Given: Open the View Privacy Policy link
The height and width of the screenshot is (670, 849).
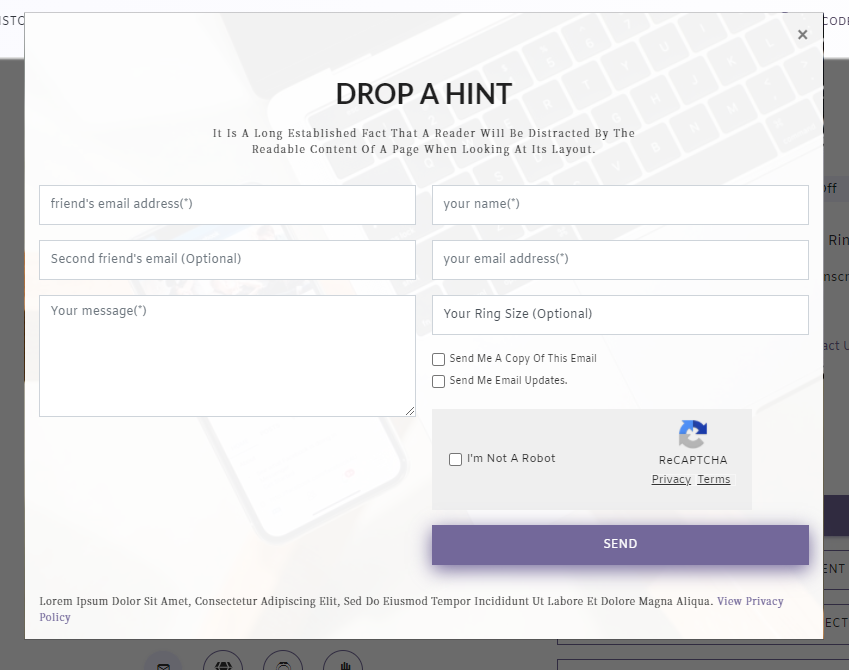Looking at the screenshot, I should [750, 602].
